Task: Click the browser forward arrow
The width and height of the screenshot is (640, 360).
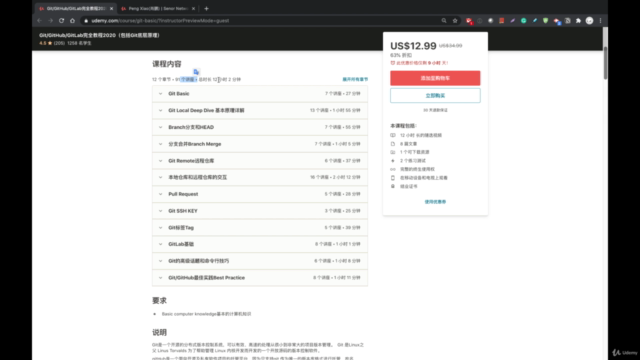Action: point(51,20)
